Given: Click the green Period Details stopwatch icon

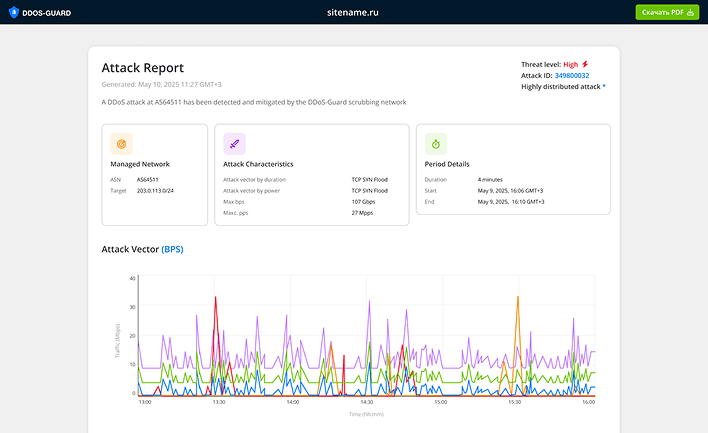Looking at the screenshot, I should tap(436, 144).
